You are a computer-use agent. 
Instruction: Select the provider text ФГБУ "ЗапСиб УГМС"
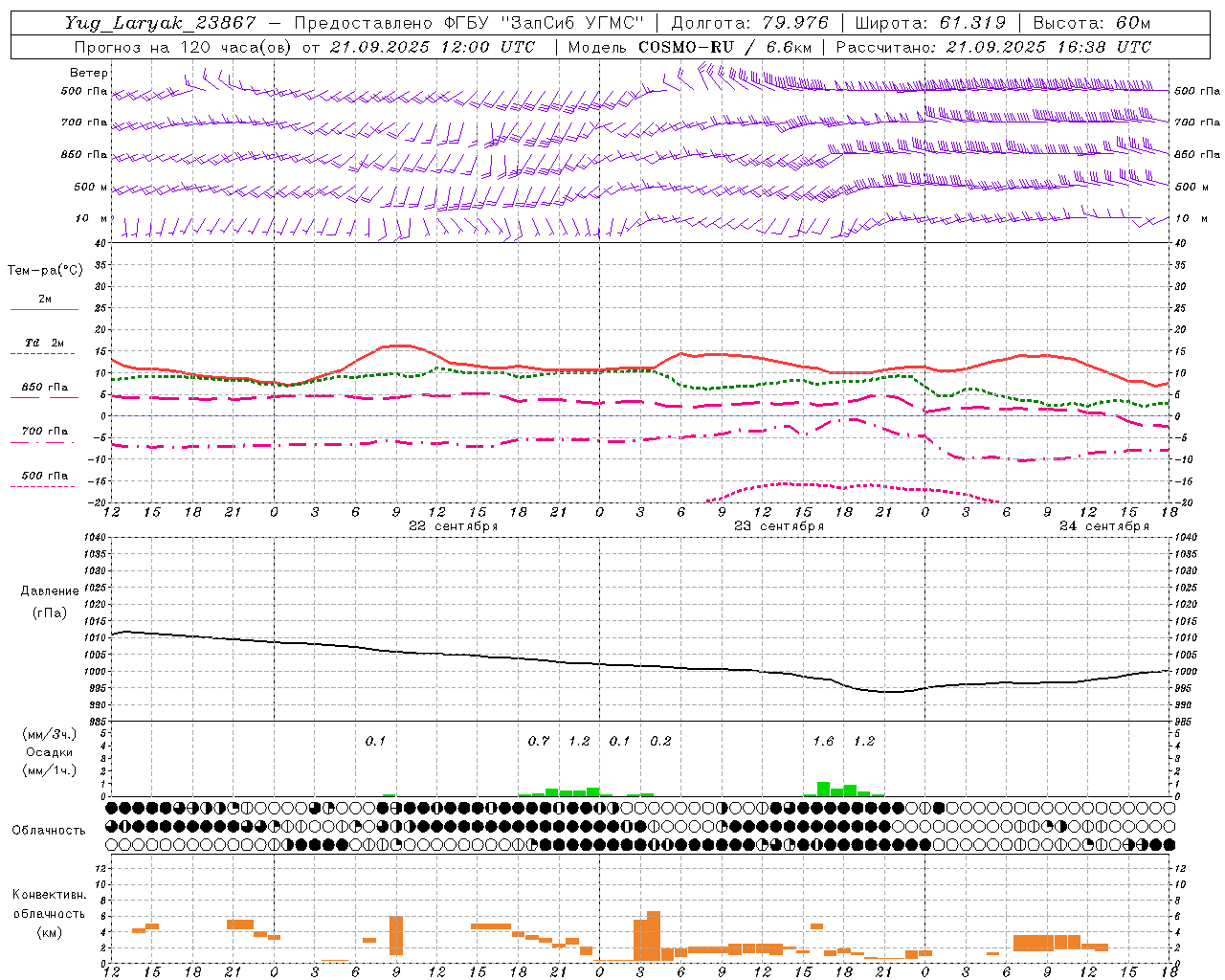pyautogui.click(x=544, y=23)
